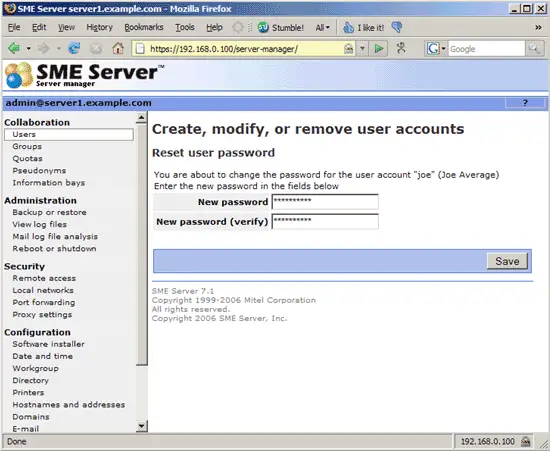Click the Save button
Screen dimensions: 550x451
click(507, 261)
